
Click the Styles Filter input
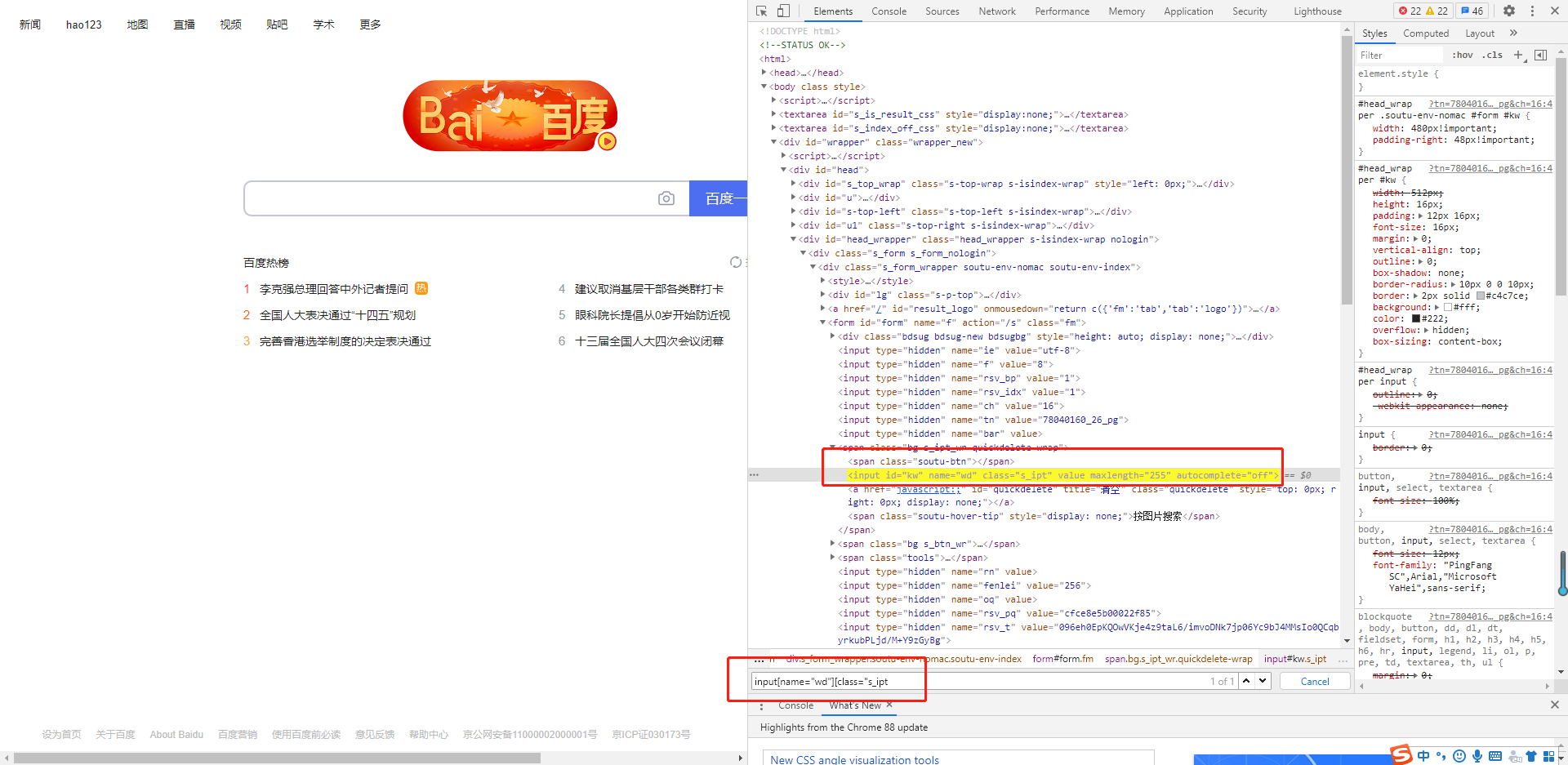click(x=1400, y=55)
